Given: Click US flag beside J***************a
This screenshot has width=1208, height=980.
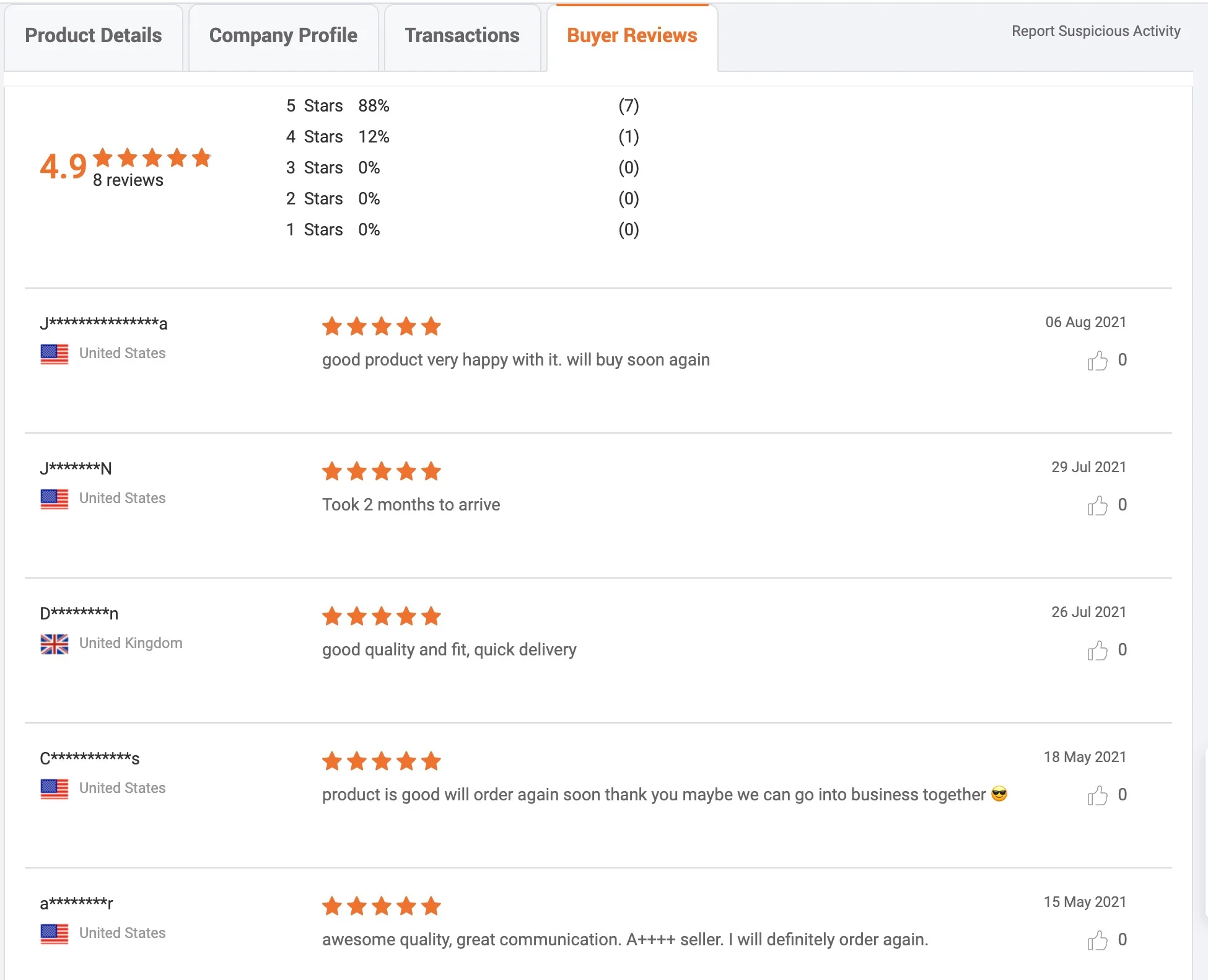Looking at the screenshot, I should [55, 354].
